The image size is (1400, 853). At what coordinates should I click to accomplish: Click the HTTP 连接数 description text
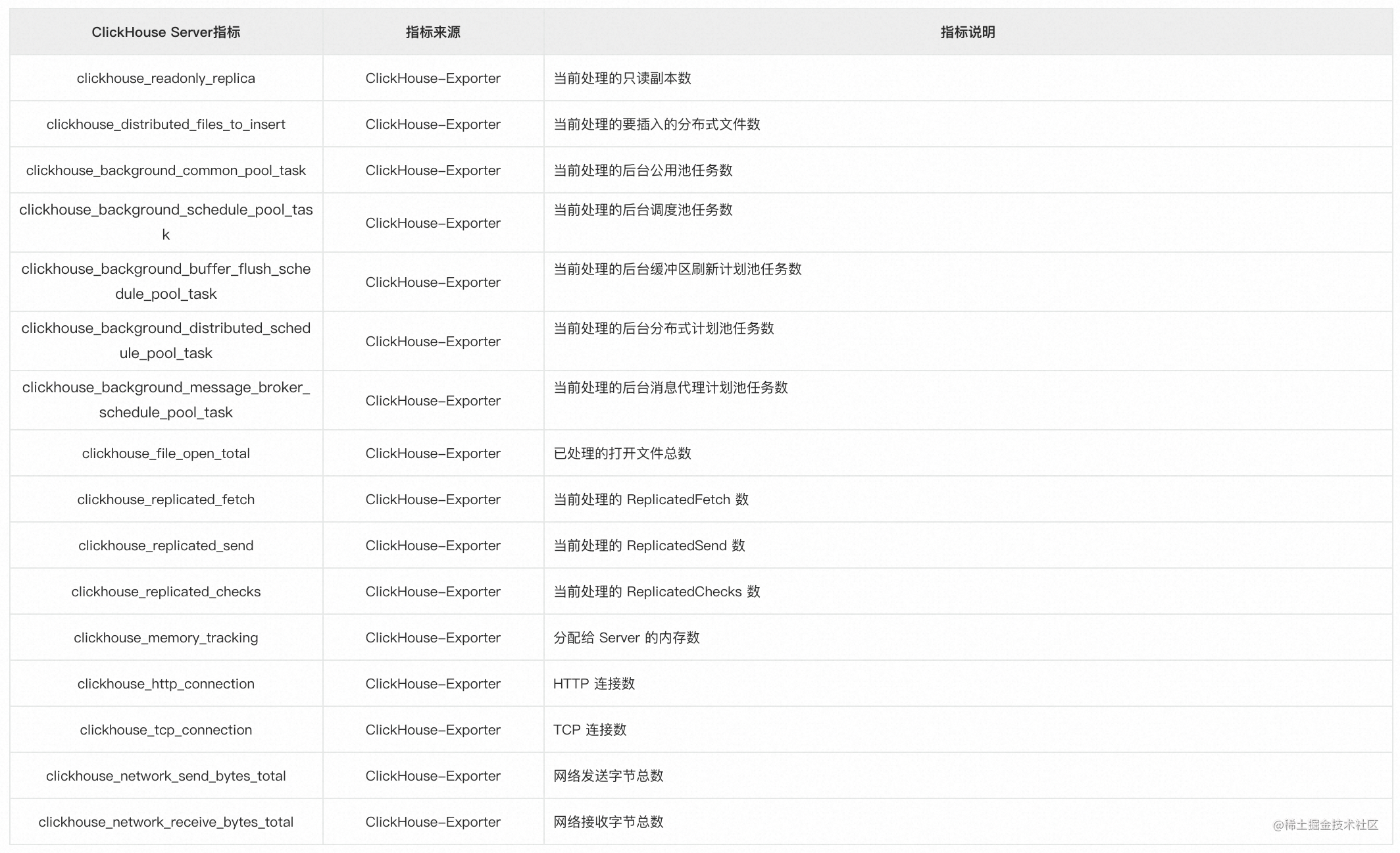[x=593, y=684]
